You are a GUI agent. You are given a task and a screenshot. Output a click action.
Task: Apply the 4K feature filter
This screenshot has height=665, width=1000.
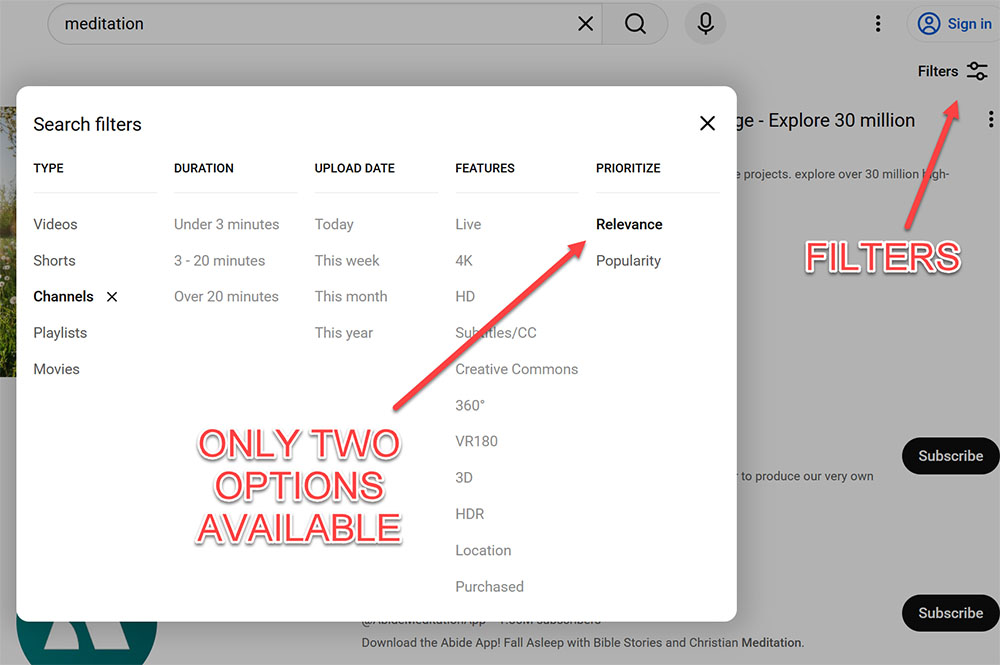click(465, 260)
